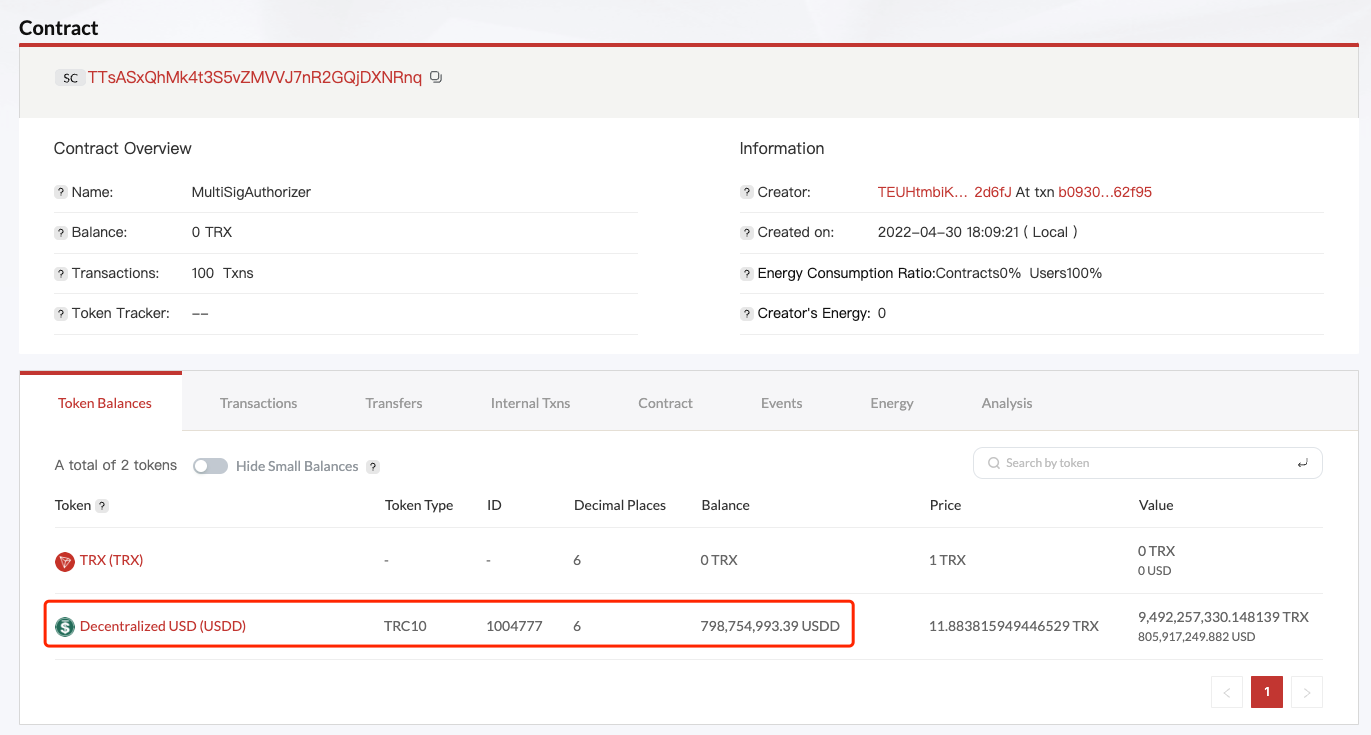
Task: Click the help icon beside Name
Action: pos(61,192)
